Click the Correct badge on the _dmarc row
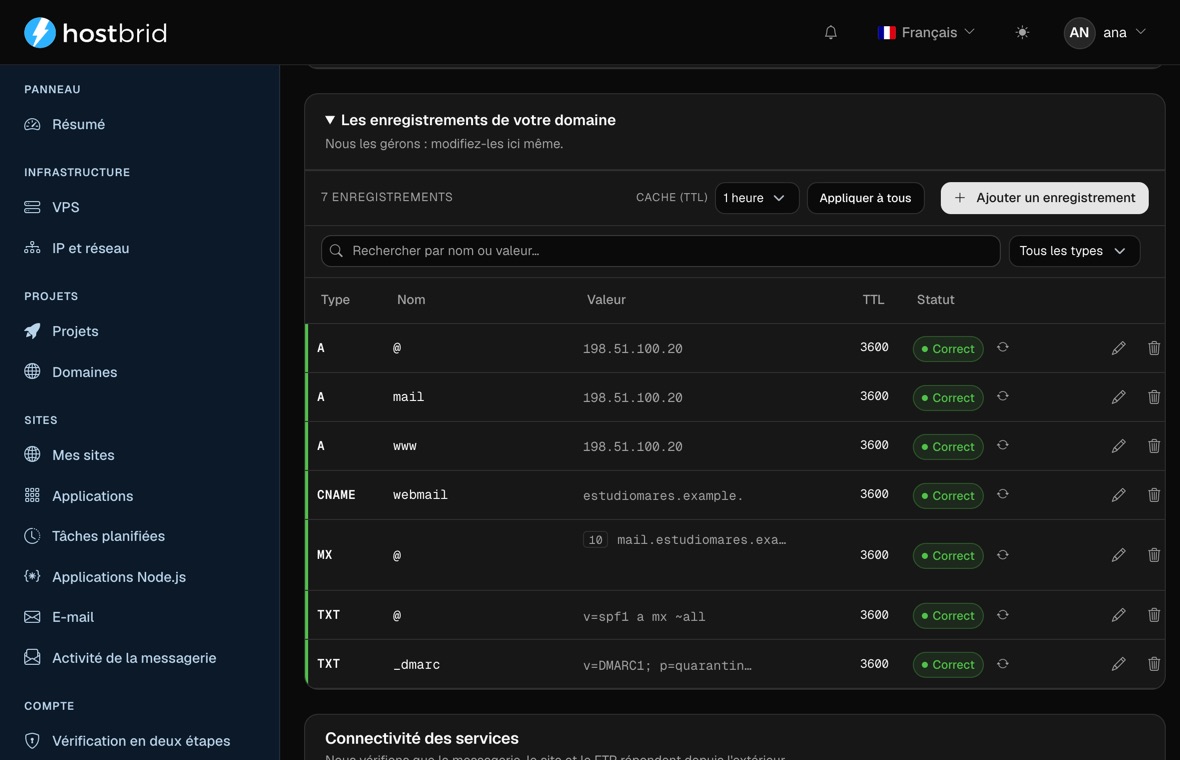The width and height of the screenshot is (1180, 760). [x=947, y=664]
